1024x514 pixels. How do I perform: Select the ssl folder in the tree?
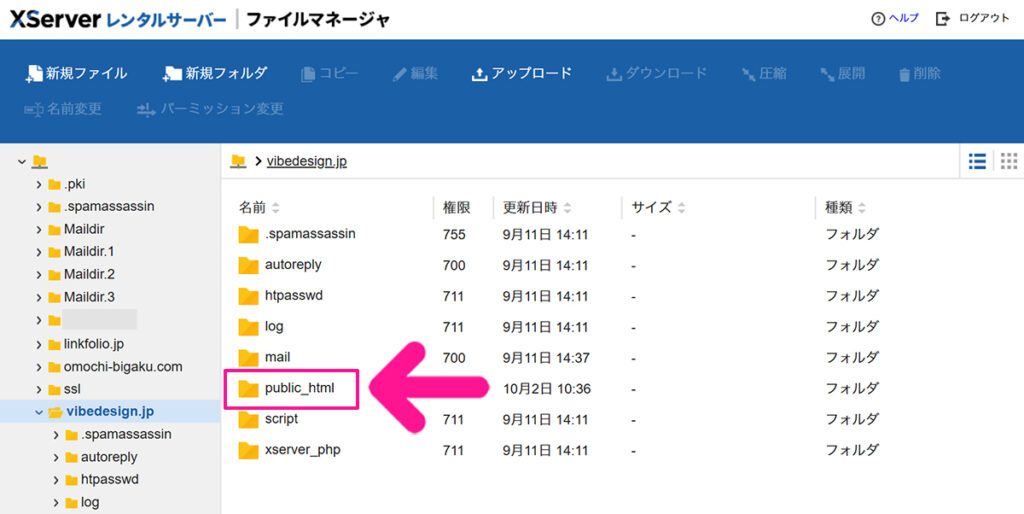(x=74, y=389)
